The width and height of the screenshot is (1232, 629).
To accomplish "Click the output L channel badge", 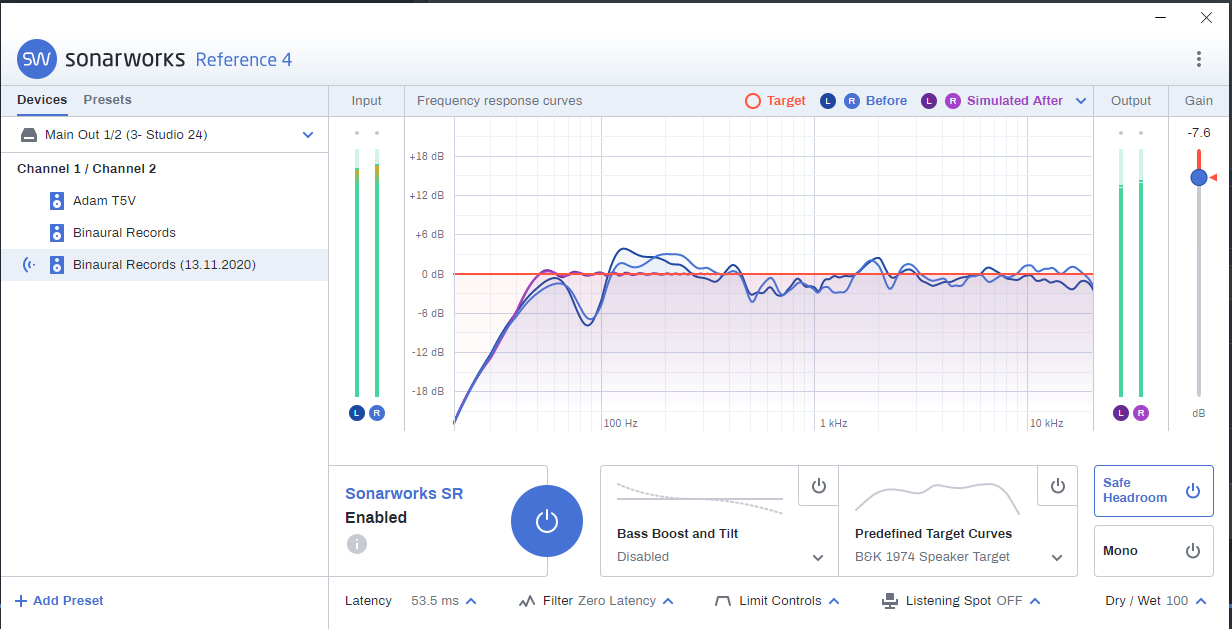I will (x=1121, y=413).
